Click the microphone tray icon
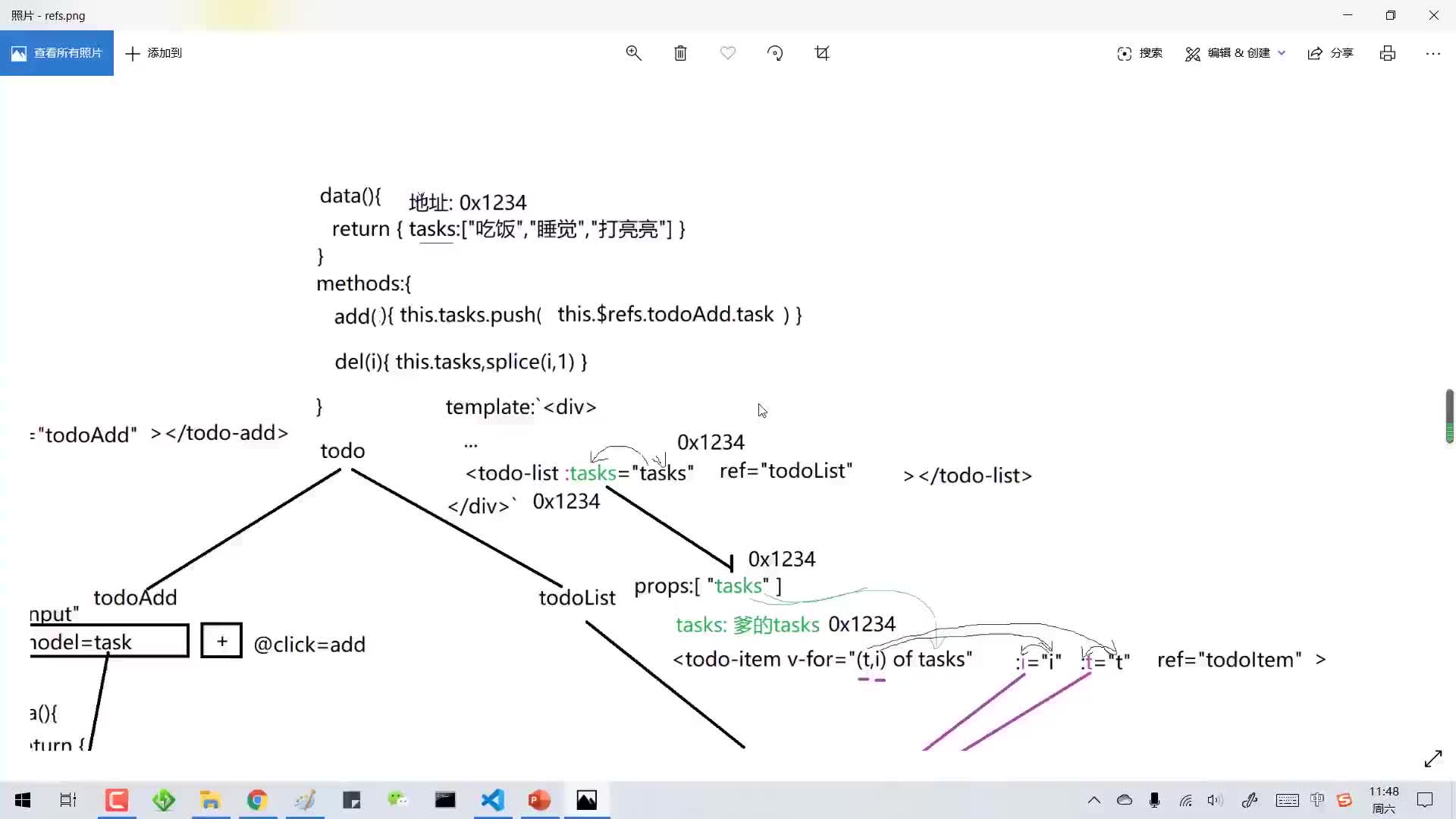The height and width of the screenshot is (819, 1456). pos(1155,800)
